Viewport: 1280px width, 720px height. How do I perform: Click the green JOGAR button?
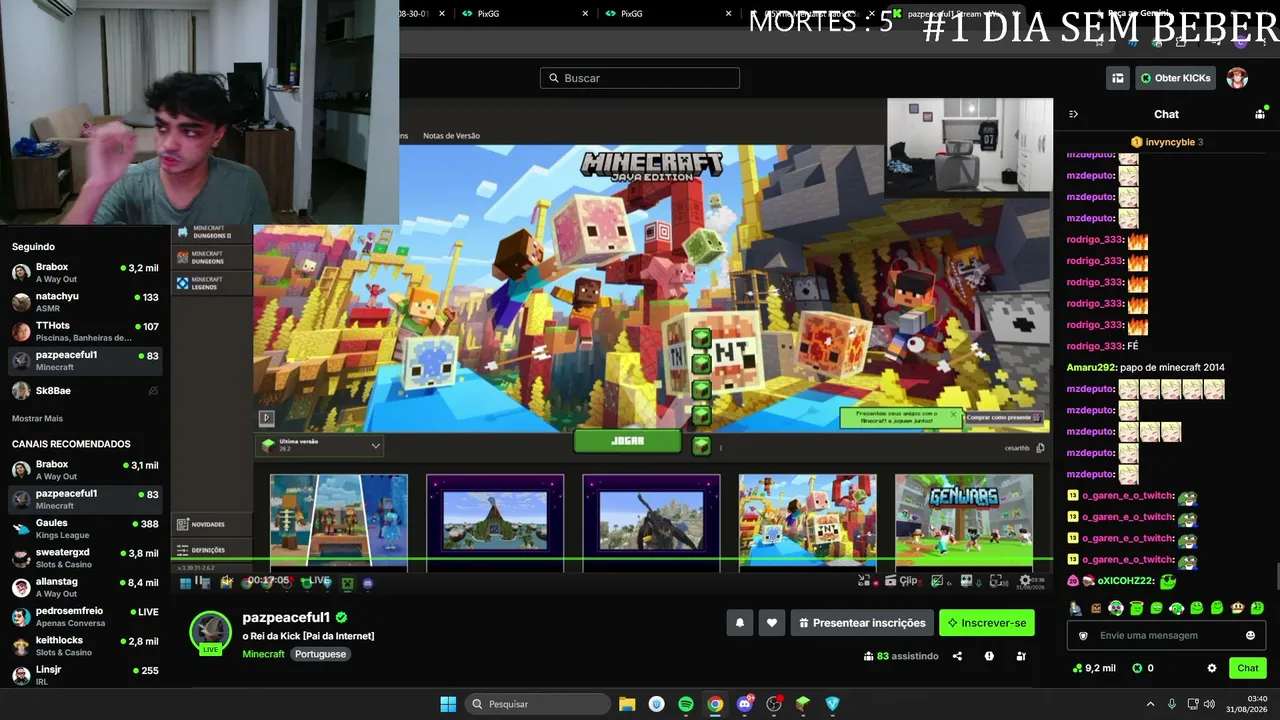coord(627,441)
